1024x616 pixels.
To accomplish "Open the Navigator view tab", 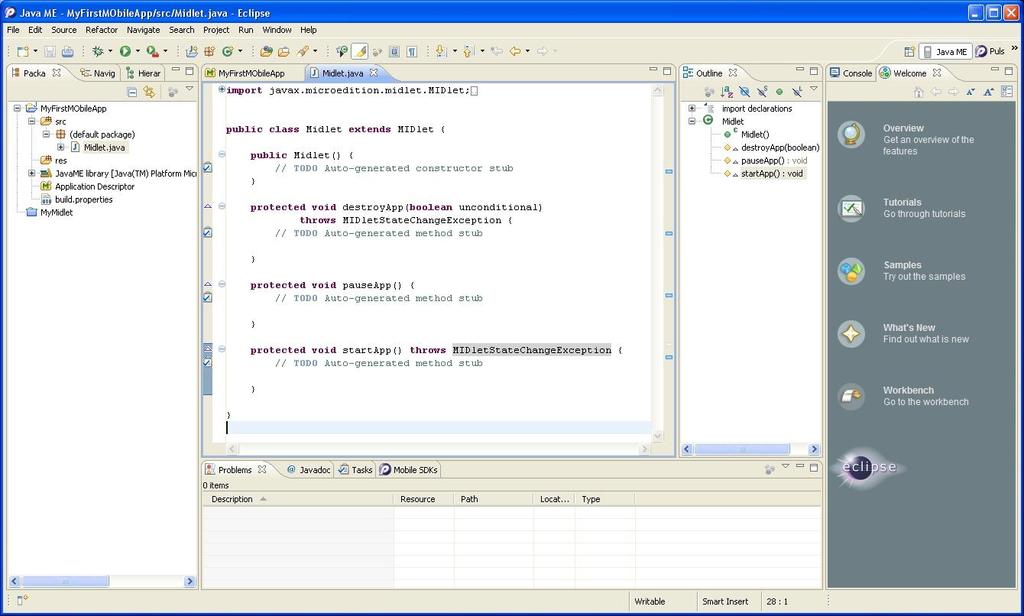I will (x=97, y=73).
